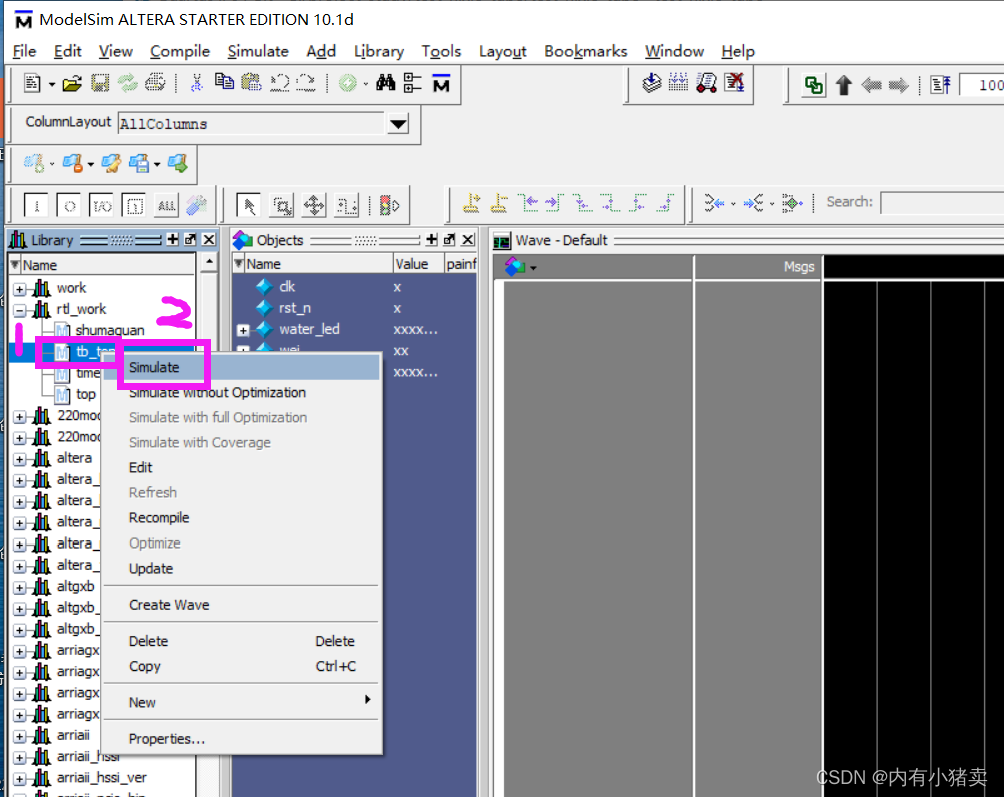This screenshot has height=797, width=1004.
Task: Select the Zoom mode magnifier icon
Action: (282, 206)
